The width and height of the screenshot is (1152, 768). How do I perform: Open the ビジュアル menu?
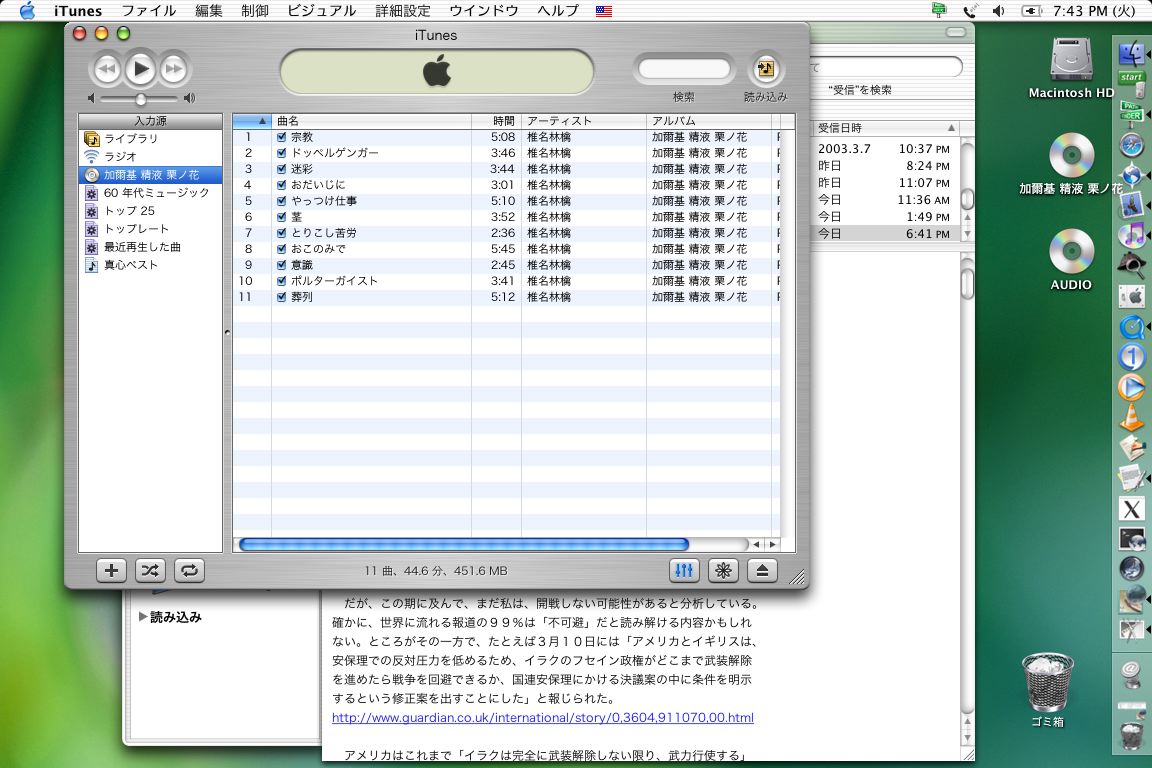[x=321, y=11]
